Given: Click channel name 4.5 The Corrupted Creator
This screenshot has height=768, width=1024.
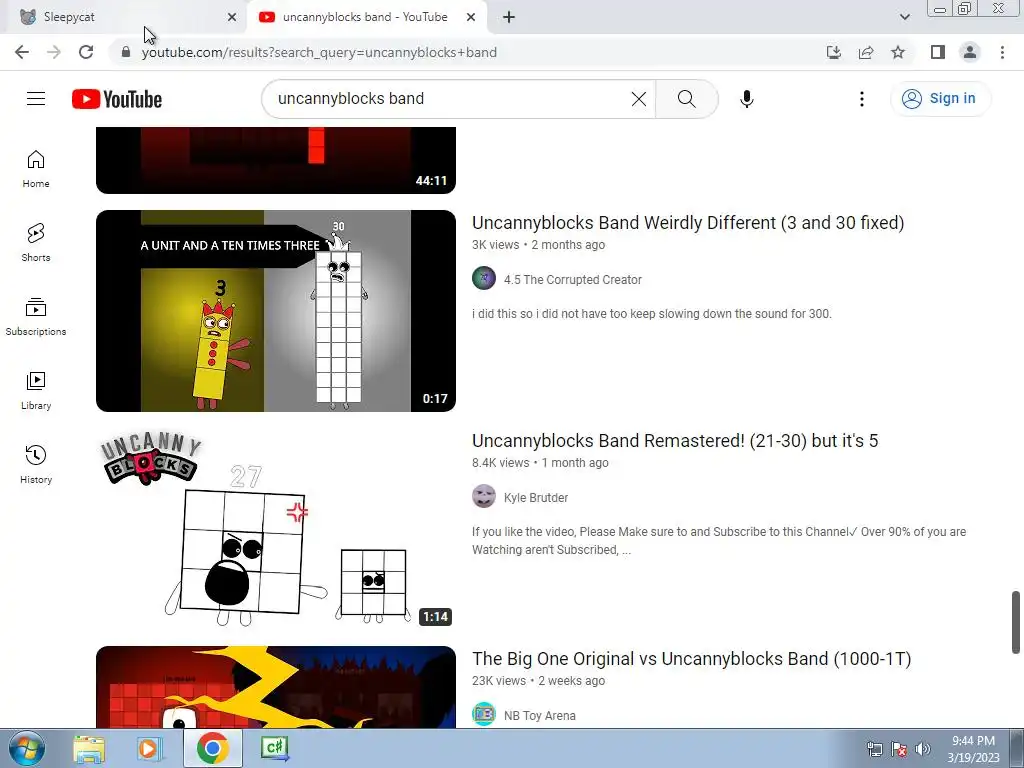Looking at the screenshot, I should tap(573, 280).
